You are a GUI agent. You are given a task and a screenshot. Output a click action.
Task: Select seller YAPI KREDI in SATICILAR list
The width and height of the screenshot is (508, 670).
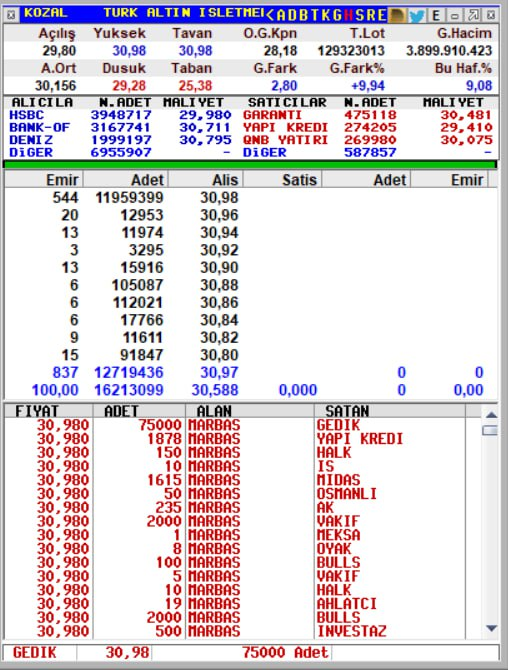tap(367, 128)
